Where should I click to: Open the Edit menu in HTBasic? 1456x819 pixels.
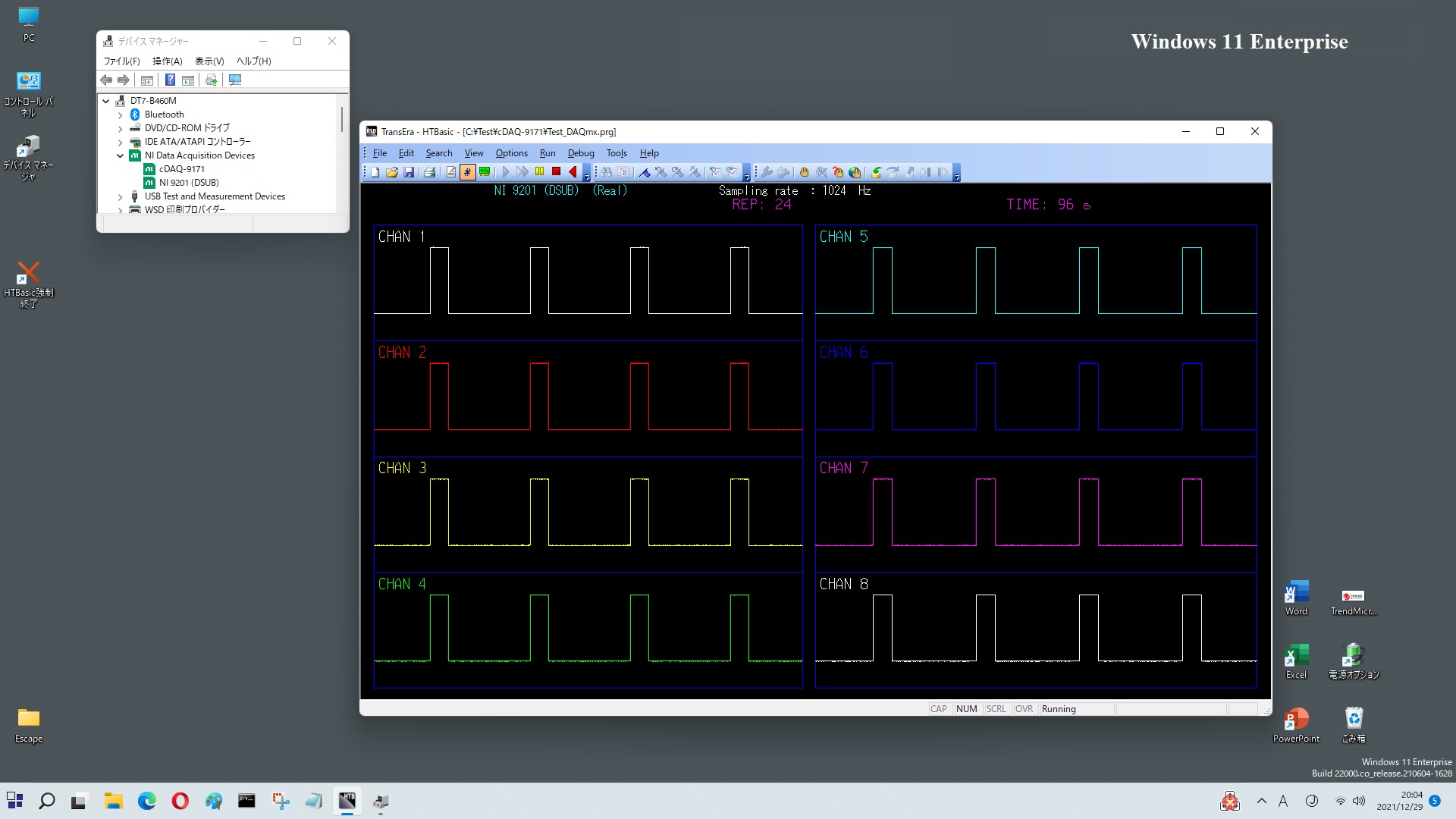406,152
